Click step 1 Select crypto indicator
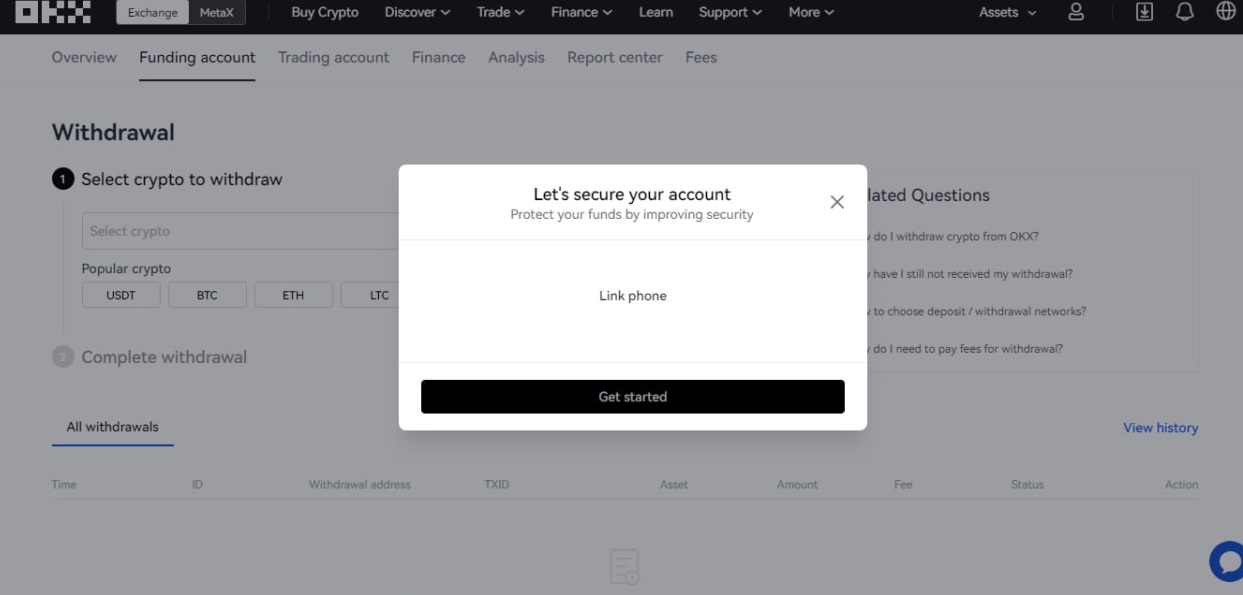Viewport: 1243px width, 595px height. click(62, 178)
